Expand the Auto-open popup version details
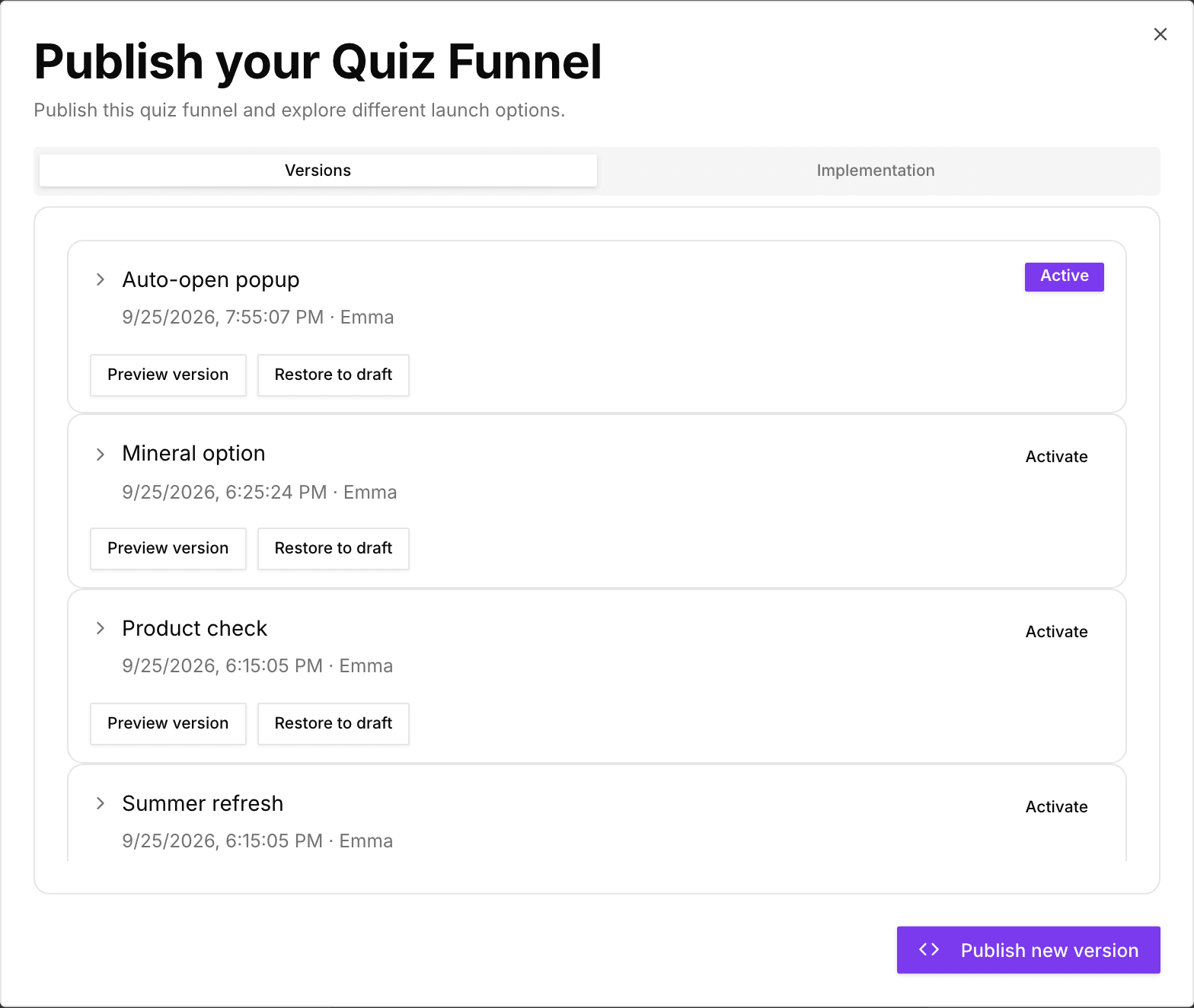This screenshot has height=1008, width=1194. click(100, 279)
